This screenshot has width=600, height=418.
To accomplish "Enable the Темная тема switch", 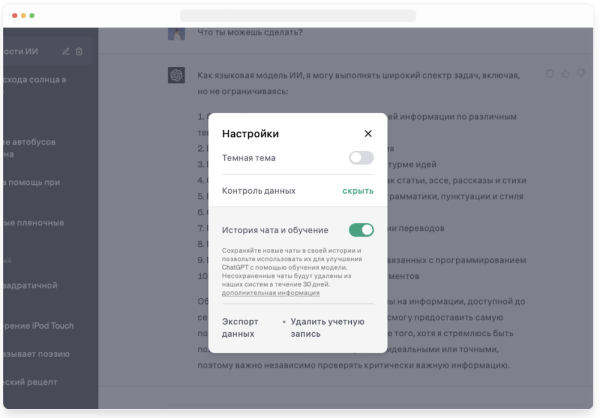I will (x=360, y=158).
